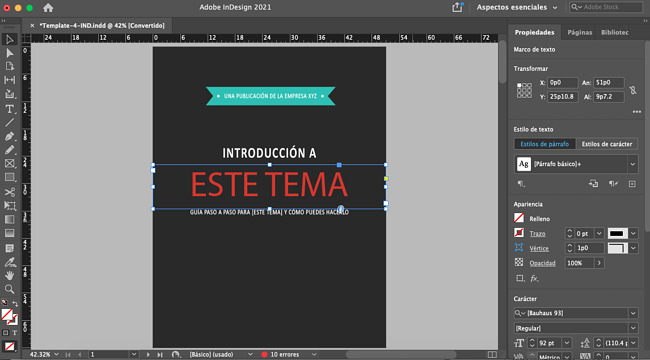Open the Aspectos esenciales workspace dropdown
This screenshot has width=650, height=360.
click(x=517, y=7)
